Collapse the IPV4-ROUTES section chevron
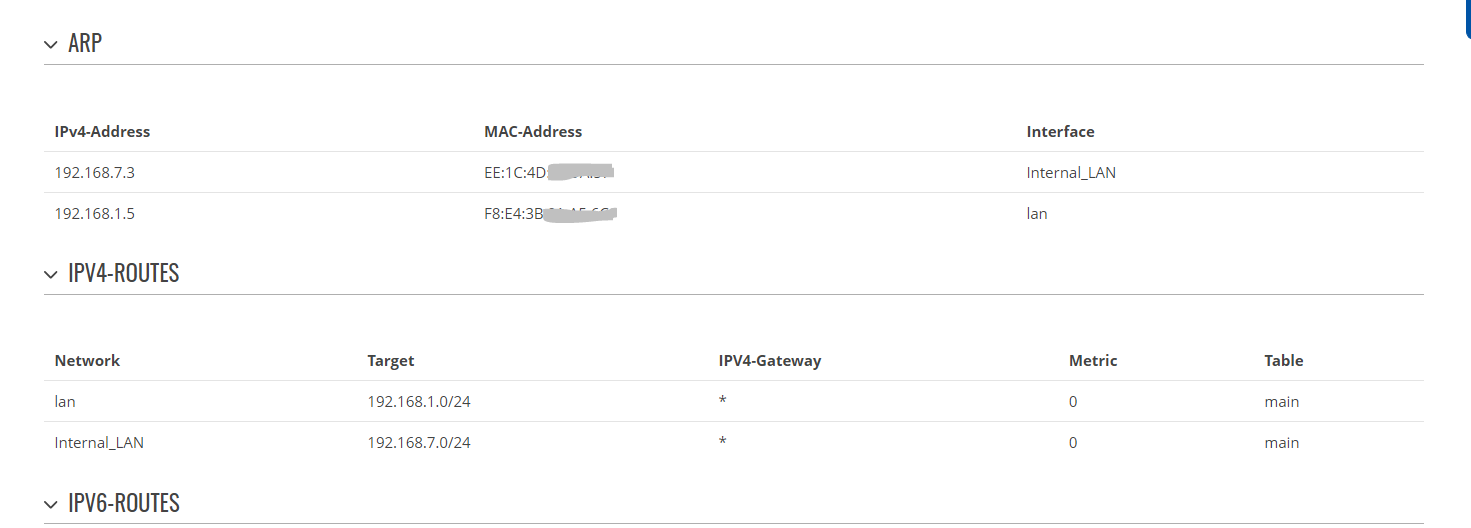Image resolution: width=1471 pixels, height=528 pixels. 51,275
